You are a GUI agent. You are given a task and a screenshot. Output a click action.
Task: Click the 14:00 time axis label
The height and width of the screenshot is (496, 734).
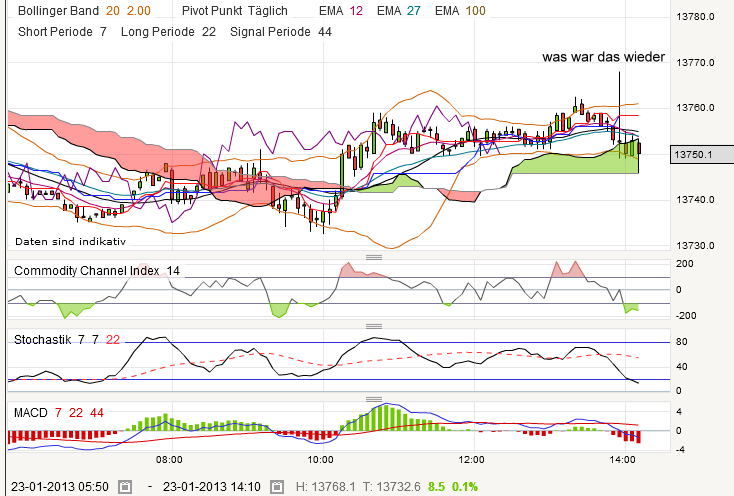tap(623, 460)
